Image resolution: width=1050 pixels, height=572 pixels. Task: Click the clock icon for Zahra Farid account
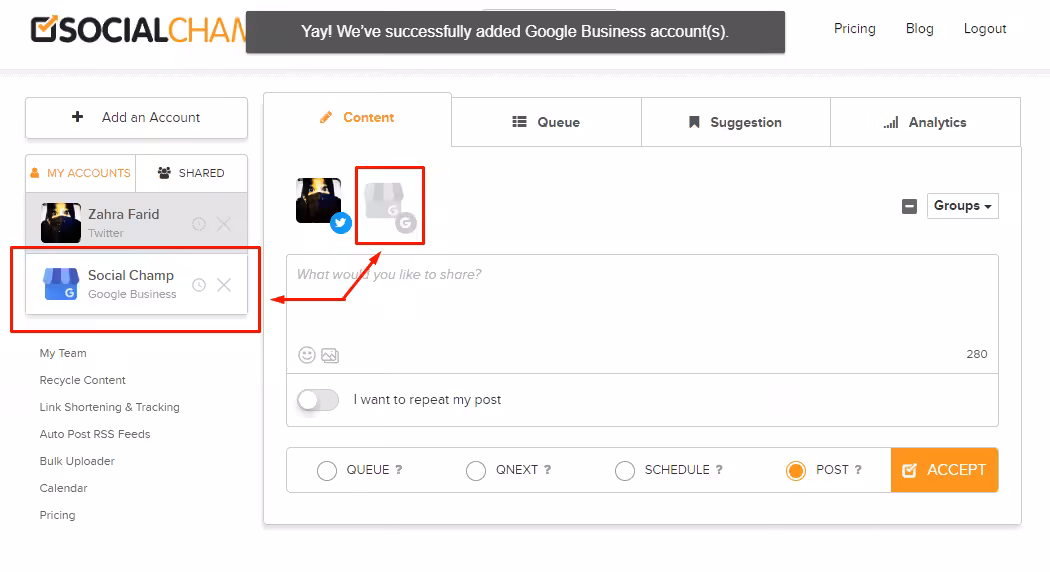point(199,224)
